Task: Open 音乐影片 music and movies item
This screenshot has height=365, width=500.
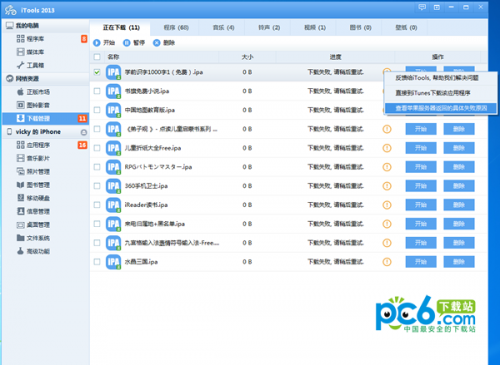Action: pos(33,158)
